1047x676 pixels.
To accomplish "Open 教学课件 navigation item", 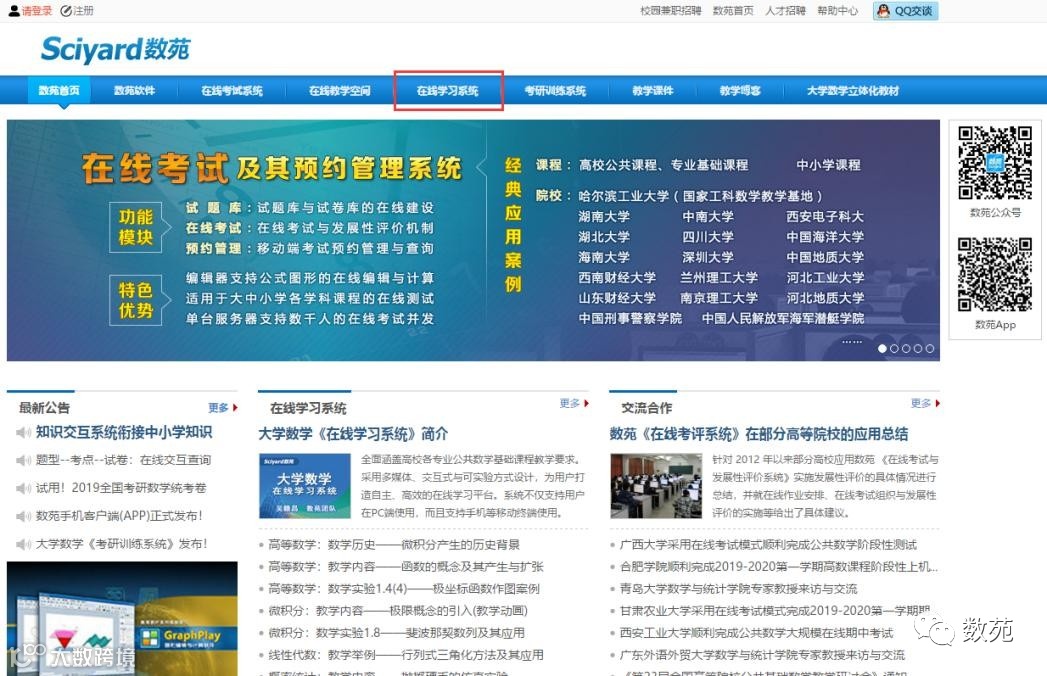I will [652, 90].
